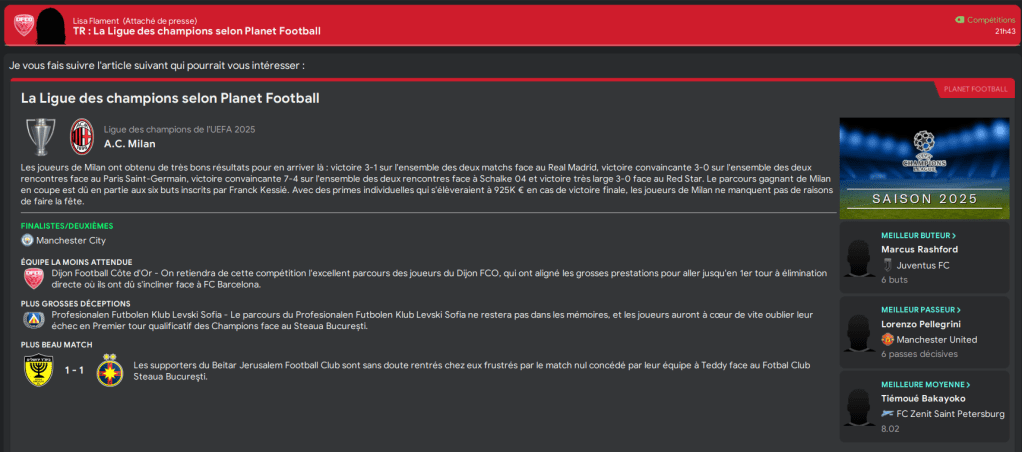
Task: Open the Compétitions category tag
Action: coord(989,19)
